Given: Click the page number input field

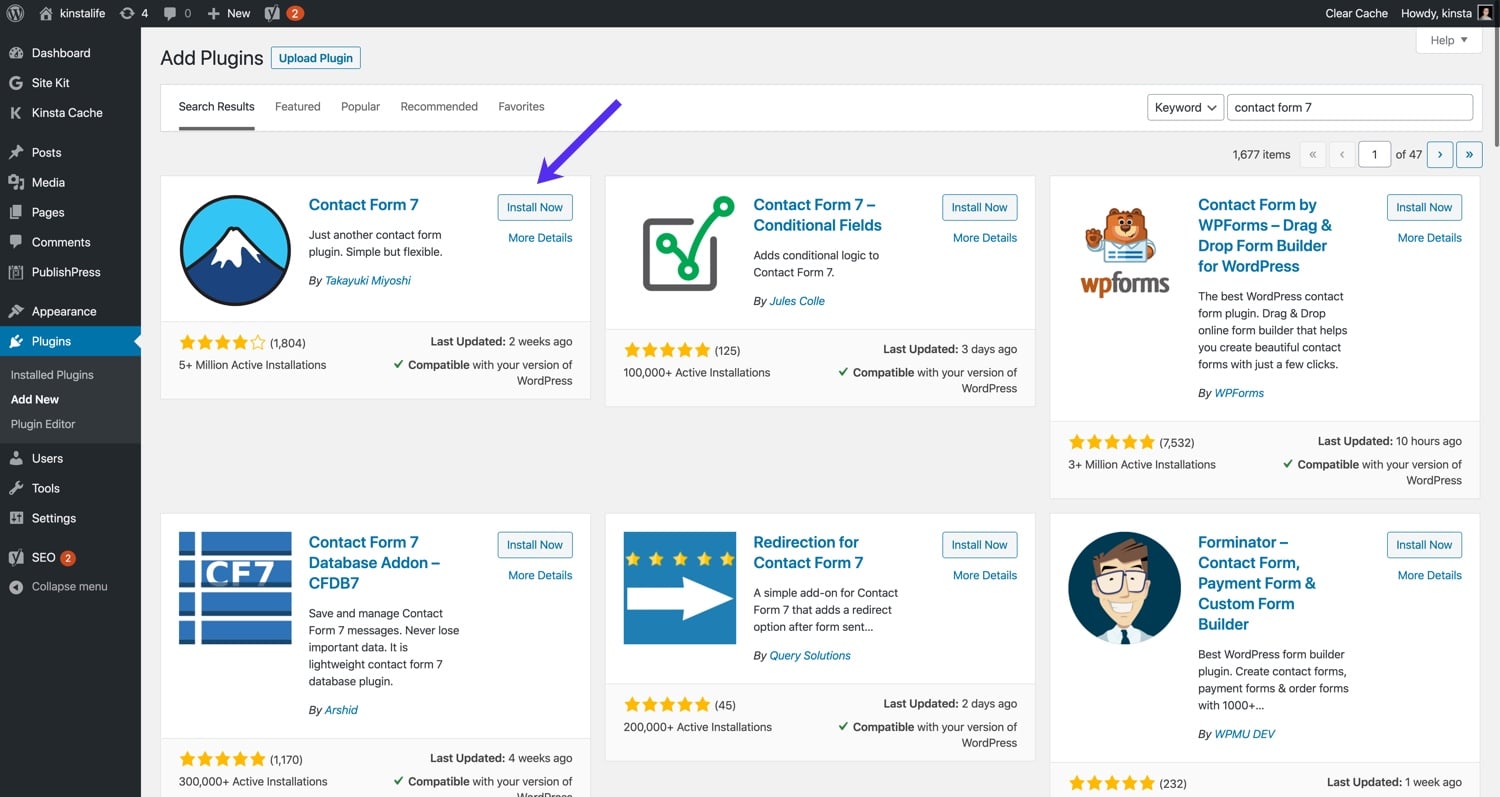Looking at the screenshot, I should click(x=1374, y=154).
